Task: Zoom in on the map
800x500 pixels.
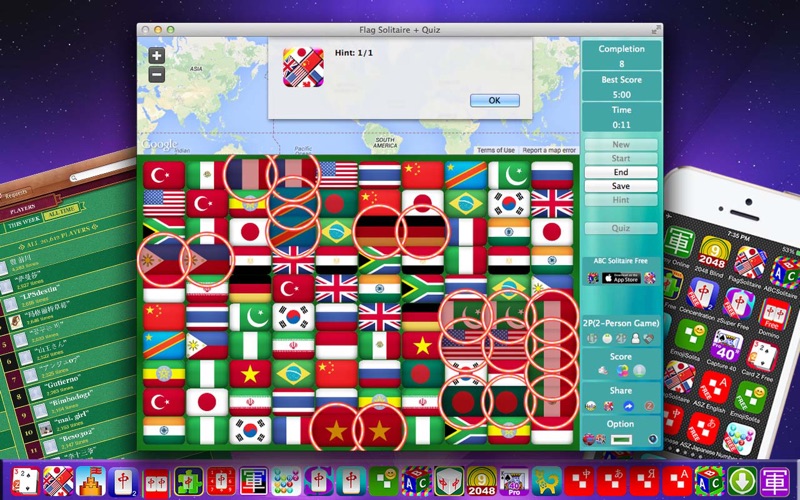Action: [x=157, y=56]
